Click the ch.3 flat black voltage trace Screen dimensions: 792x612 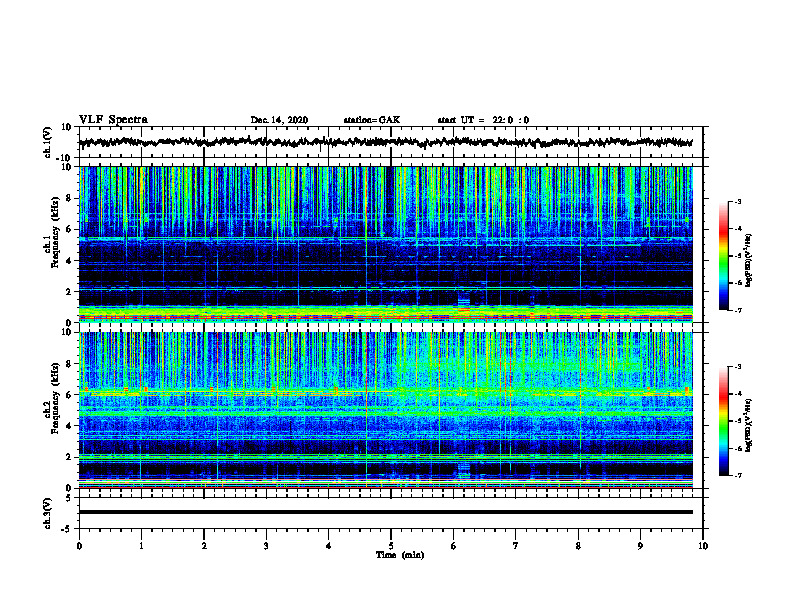click(385, 512)
